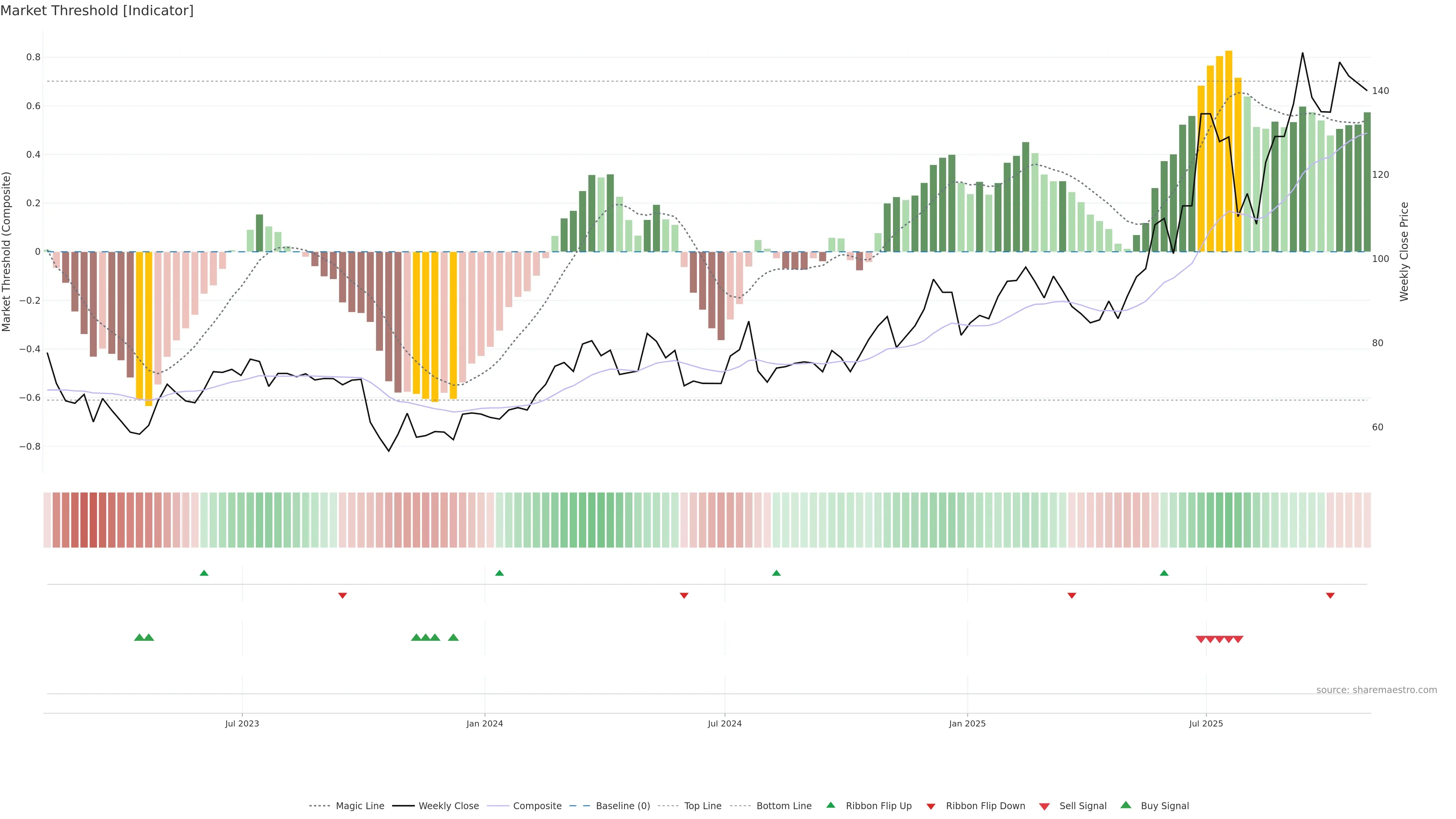Click the last red ribbon flip down marker
Screen dimensions: 1456x819
coord(1330,595)
